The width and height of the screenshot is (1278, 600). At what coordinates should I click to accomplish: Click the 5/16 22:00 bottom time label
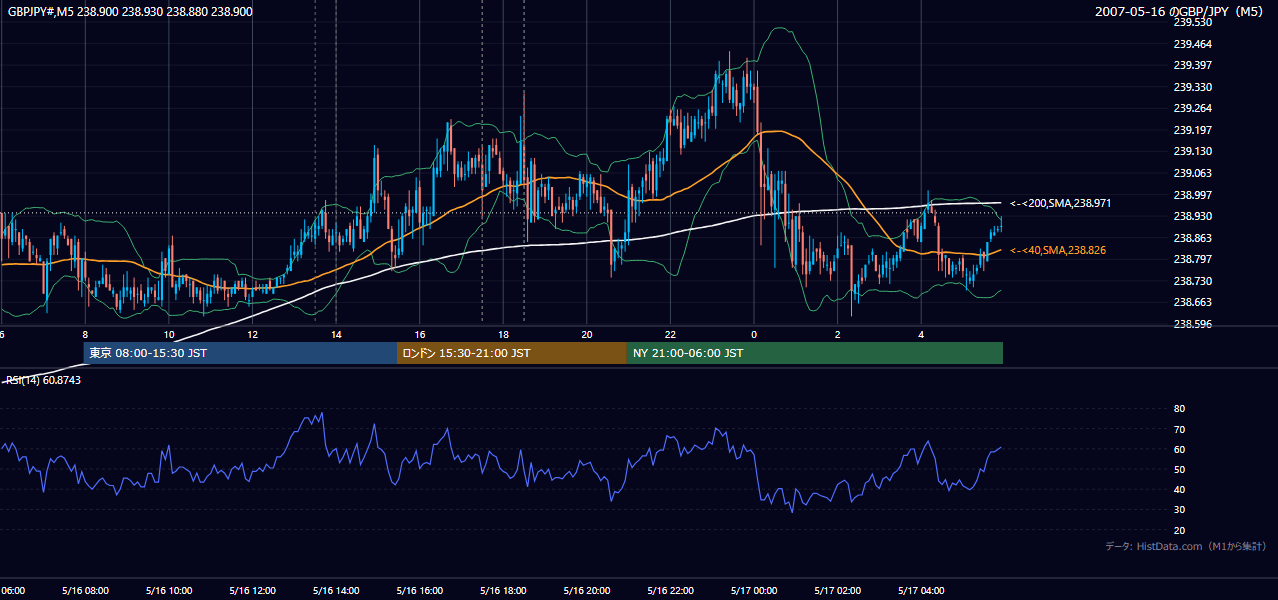671,591
